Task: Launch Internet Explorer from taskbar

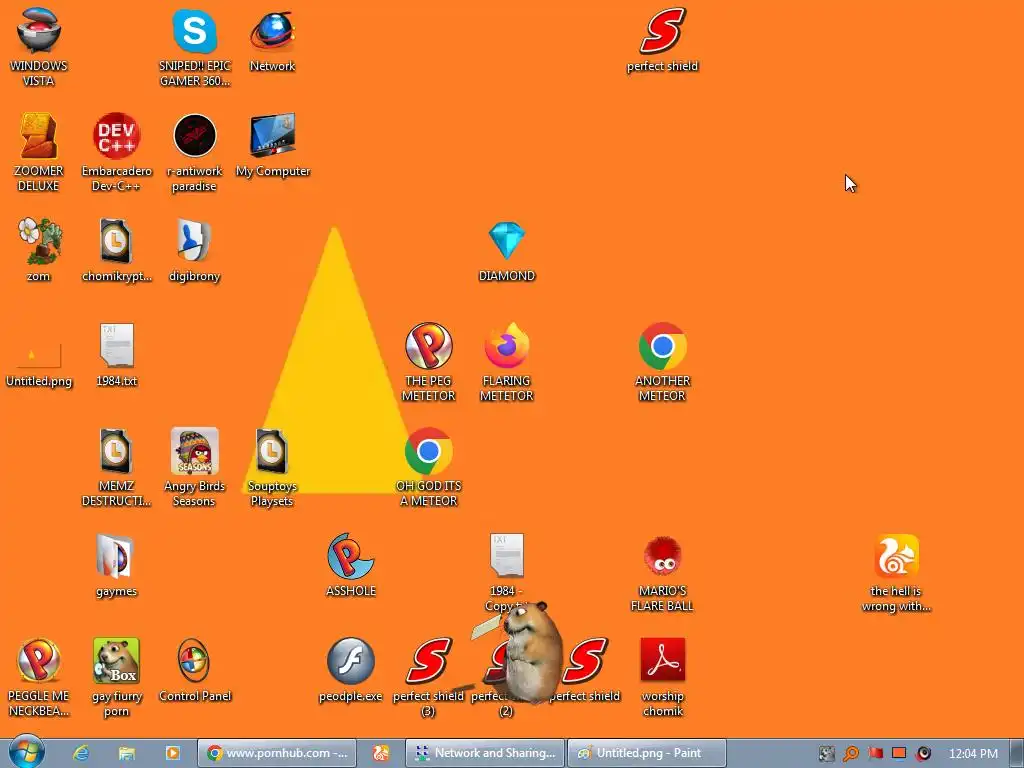Action: tap(81, 753)
